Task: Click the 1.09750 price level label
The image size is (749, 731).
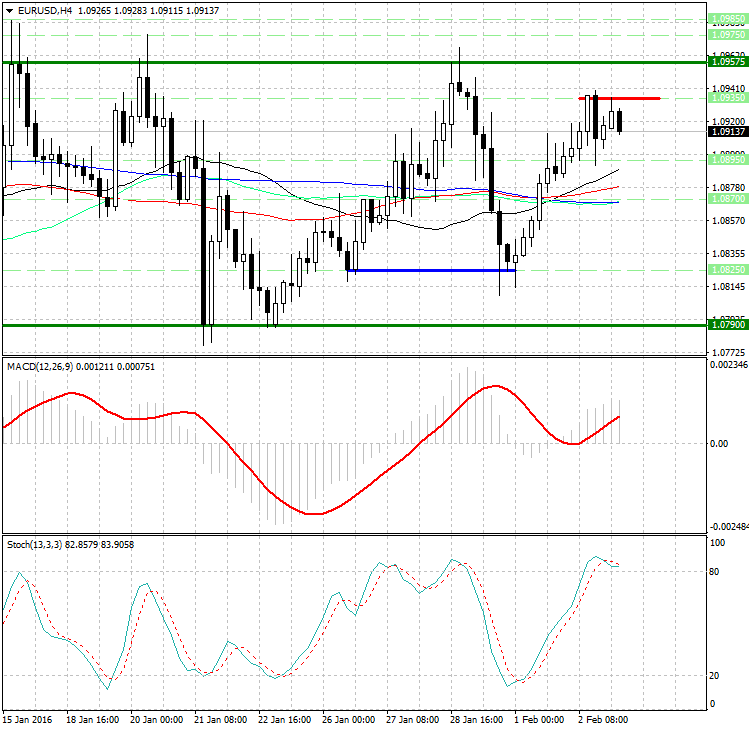Action: point(726,33)
